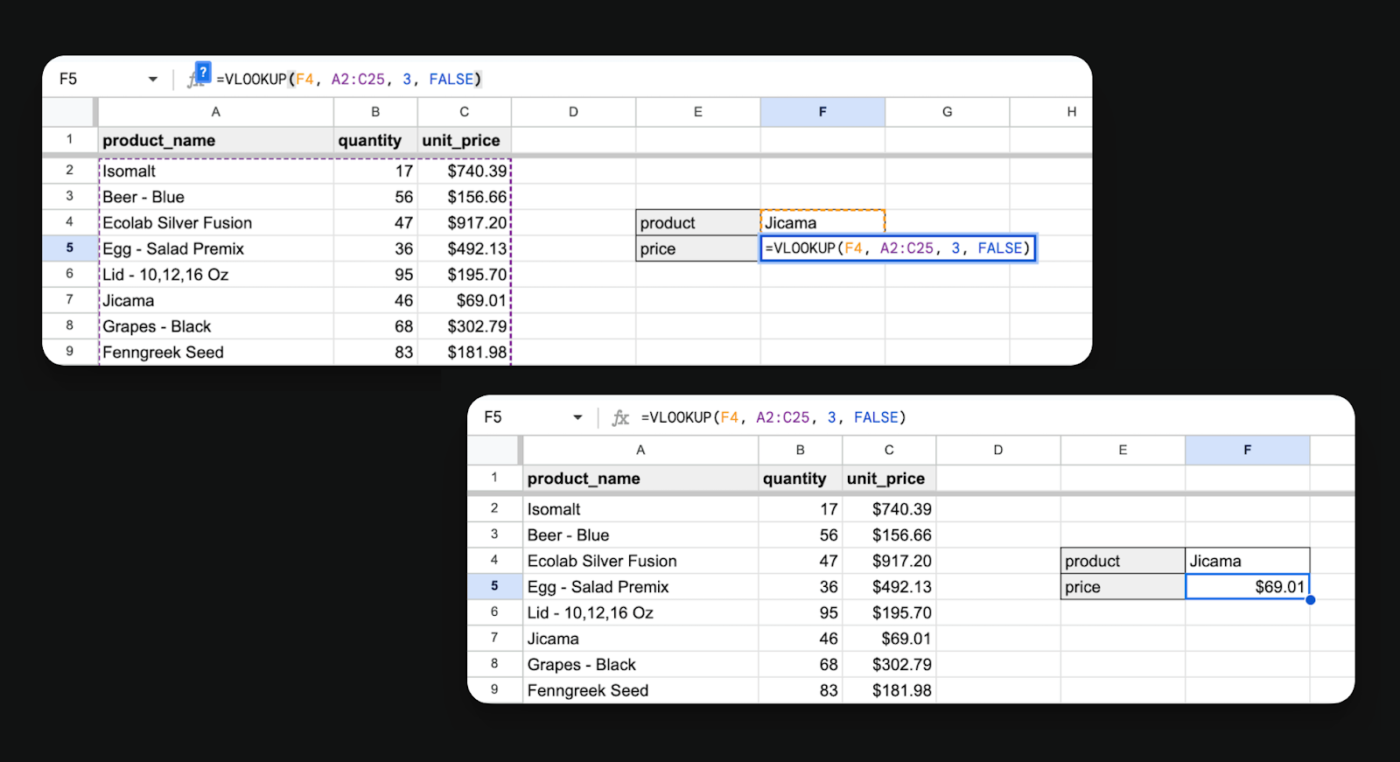
Task: Click the formula bar text in the lower spreadsheet
Action: coord(773,418)
